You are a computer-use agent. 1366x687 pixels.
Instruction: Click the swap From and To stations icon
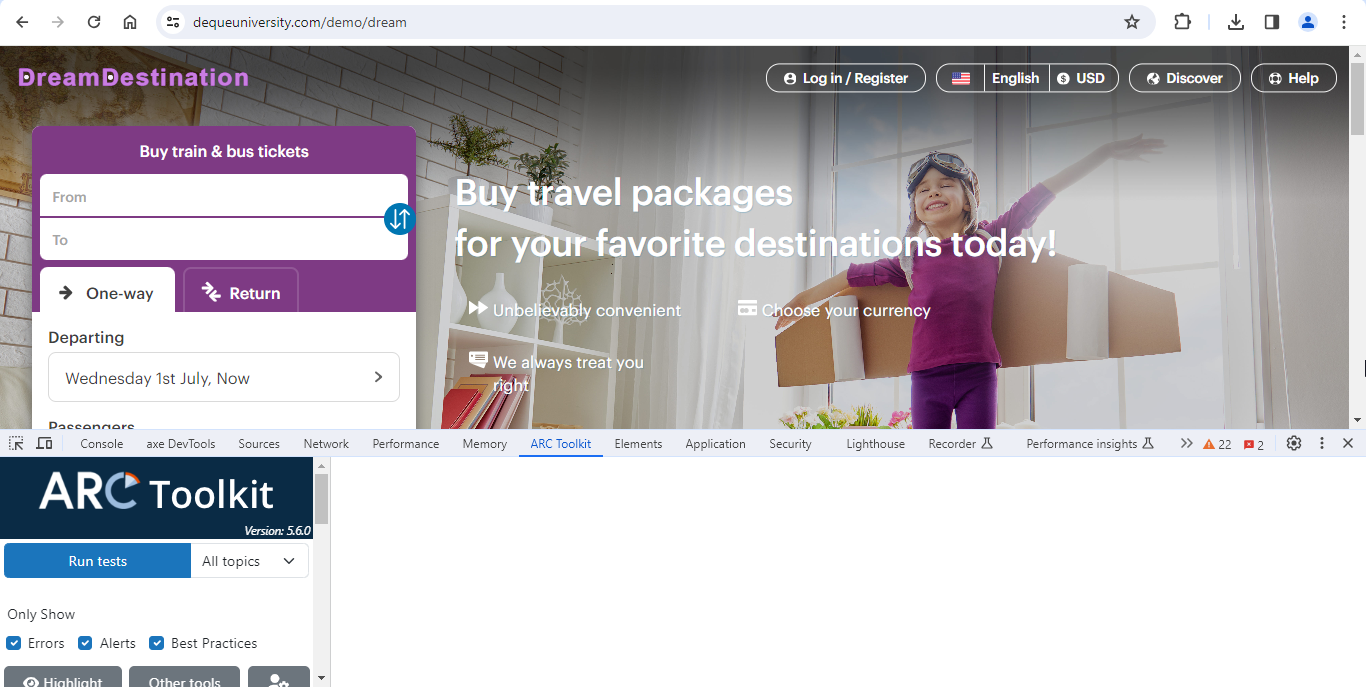(x=399, y=219)
